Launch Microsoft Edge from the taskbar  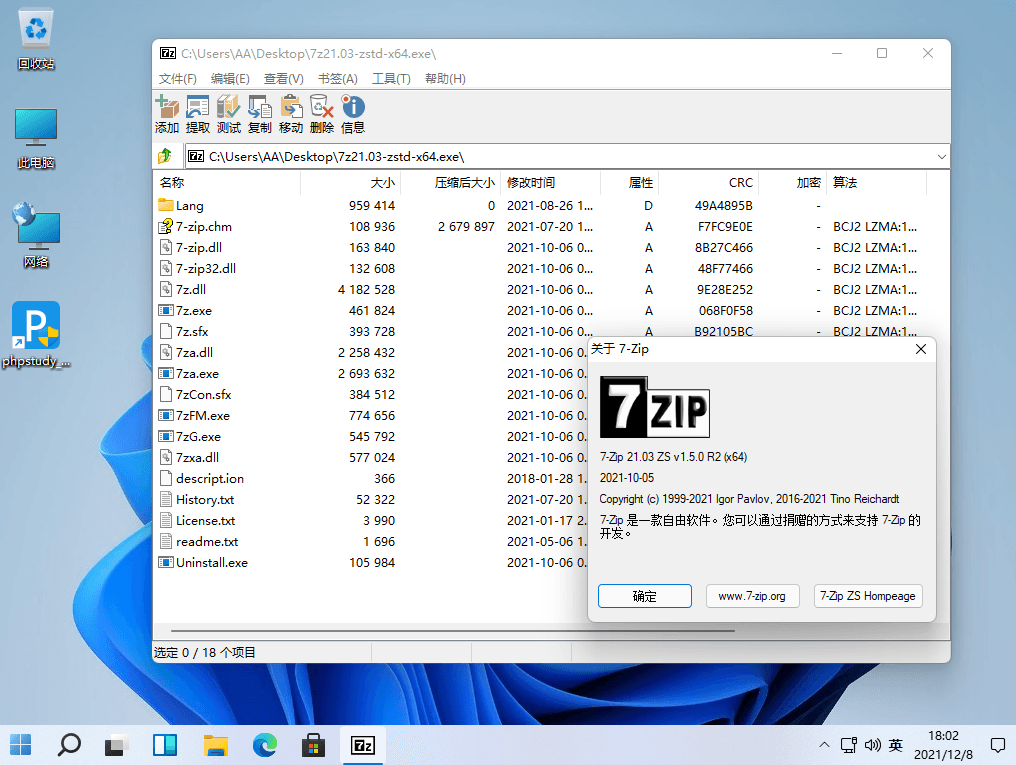point(264,745)
